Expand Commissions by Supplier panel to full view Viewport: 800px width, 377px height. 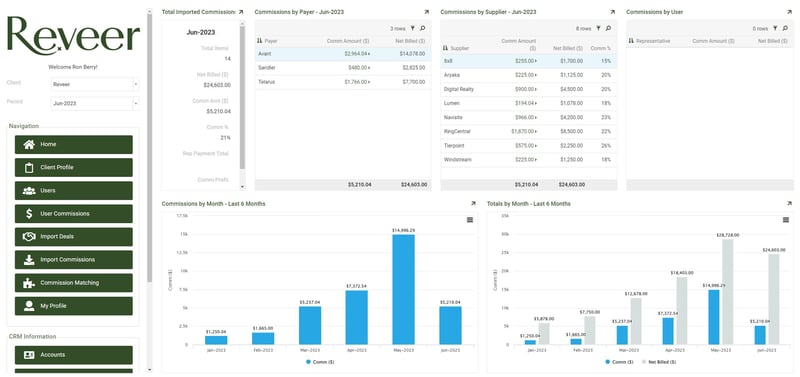point(613,12)
